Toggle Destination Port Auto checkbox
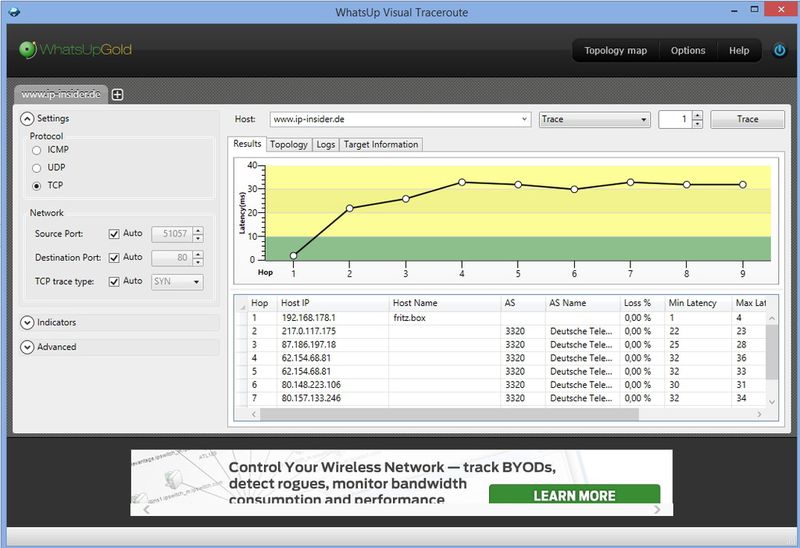The height and width of the screenshot is (548, 800). tap(114, 258)
